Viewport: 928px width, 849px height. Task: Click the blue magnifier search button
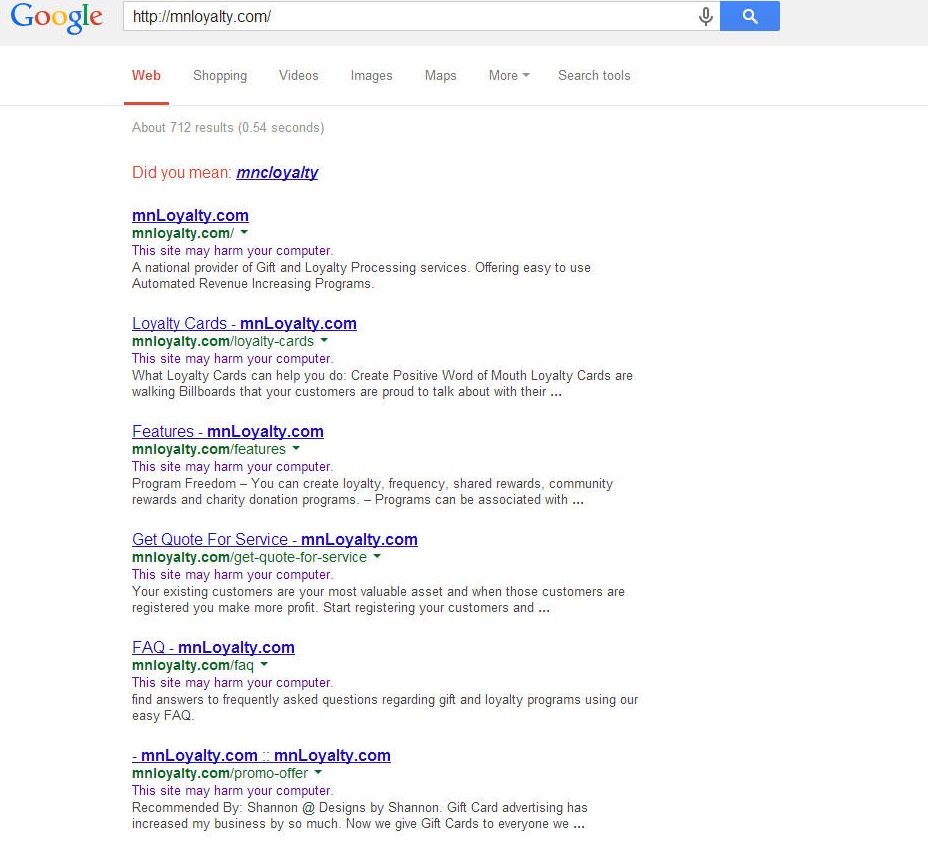point(750,16)
